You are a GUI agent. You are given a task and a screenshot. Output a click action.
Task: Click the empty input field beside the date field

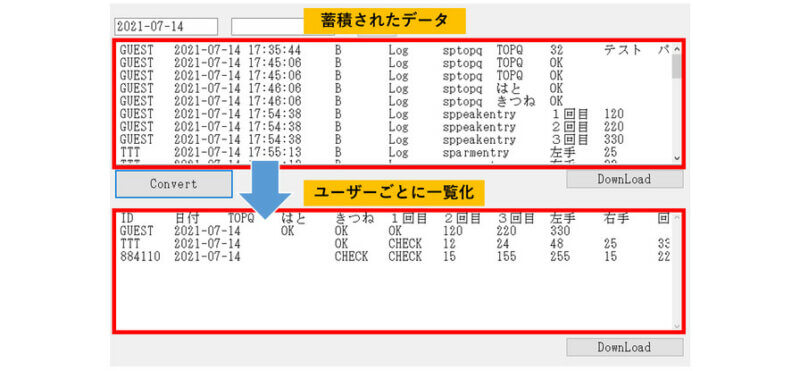click(x=267, y=27)
